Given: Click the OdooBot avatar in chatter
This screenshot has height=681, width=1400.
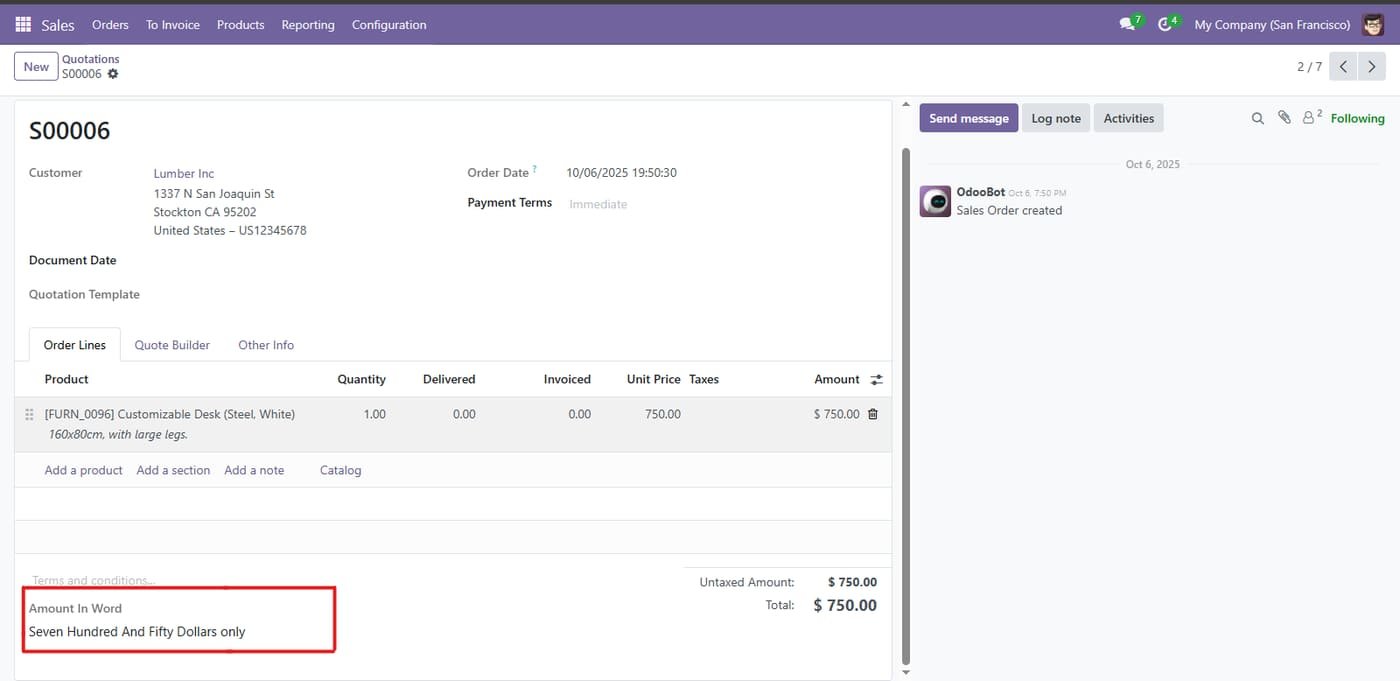Looking at the screenshot, I should click(935, 201).
